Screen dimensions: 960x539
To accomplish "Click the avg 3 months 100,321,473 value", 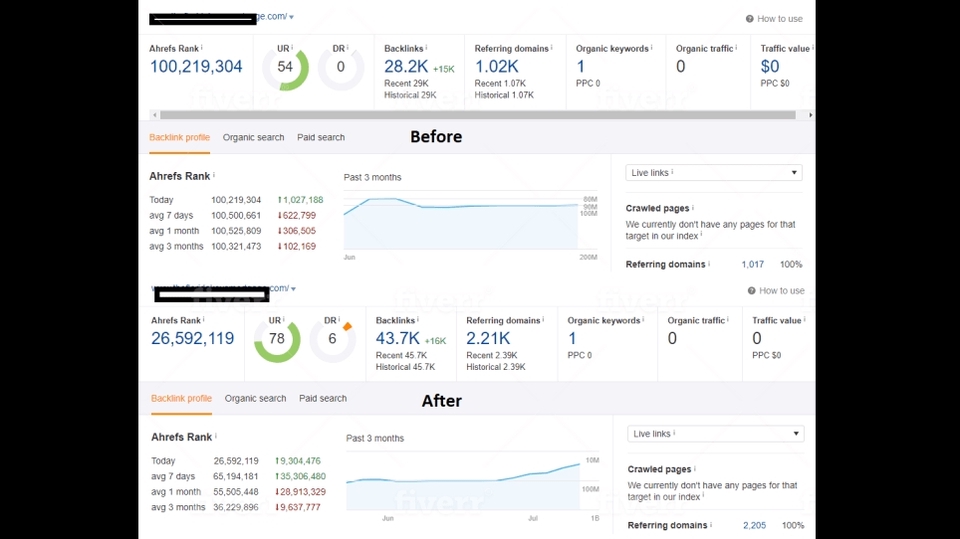I will [x=236, y=246].
